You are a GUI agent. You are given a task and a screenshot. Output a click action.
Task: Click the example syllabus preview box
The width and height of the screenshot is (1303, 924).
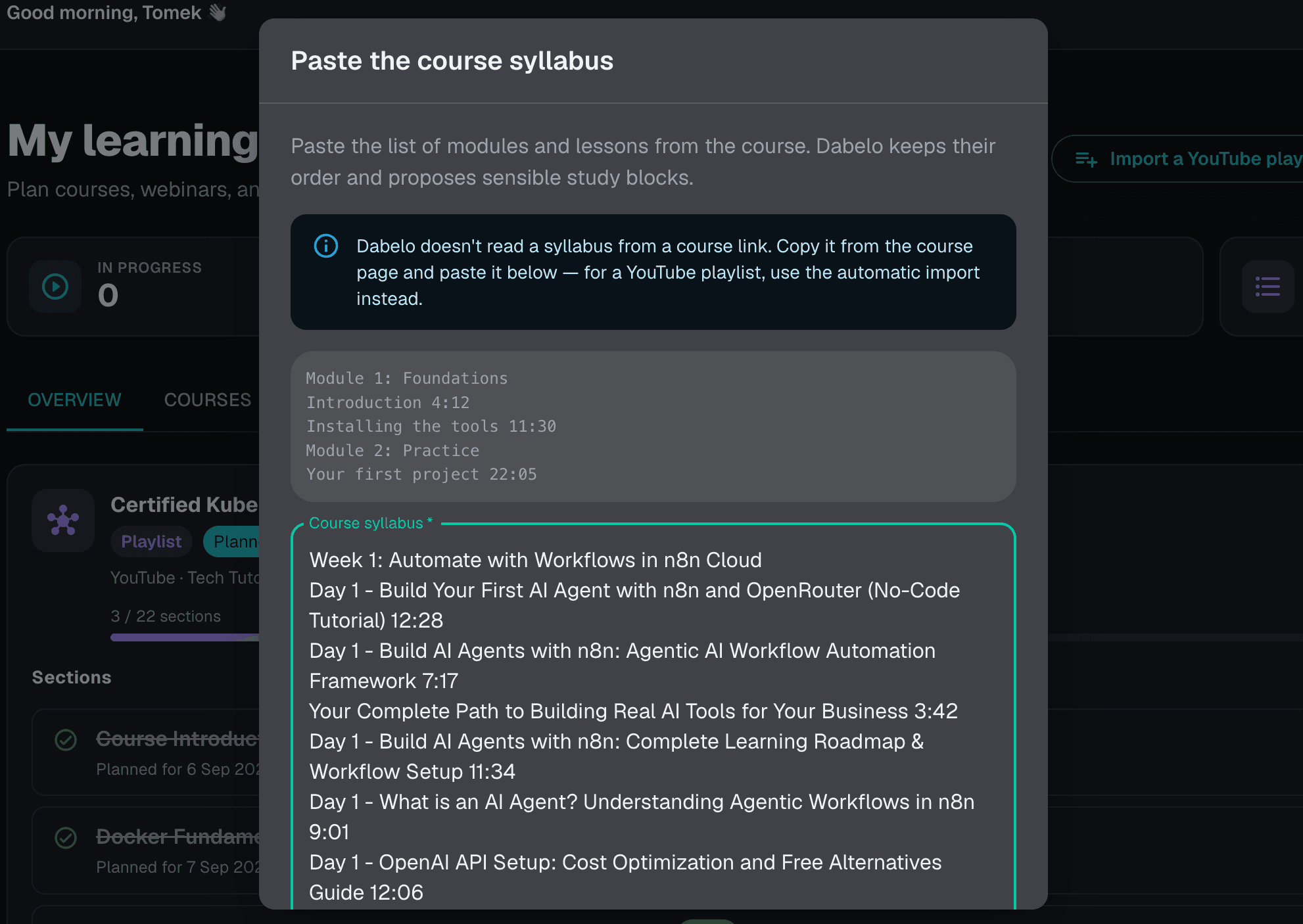653,427
